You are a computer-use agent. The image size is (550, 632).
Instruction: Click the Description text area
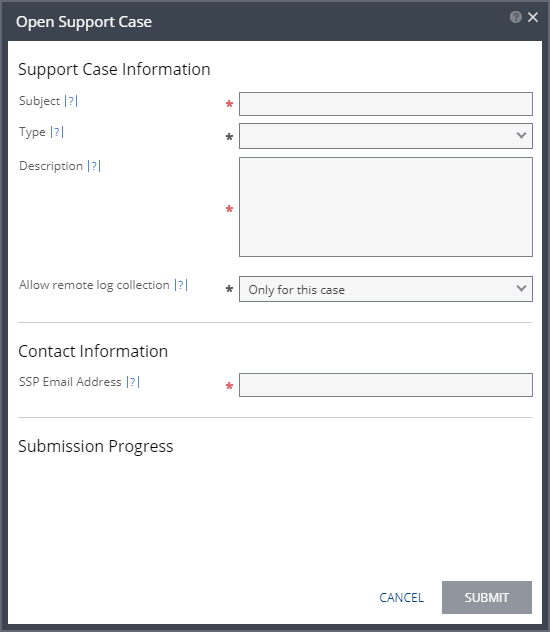pyautogui.click(x=386, y=207)
